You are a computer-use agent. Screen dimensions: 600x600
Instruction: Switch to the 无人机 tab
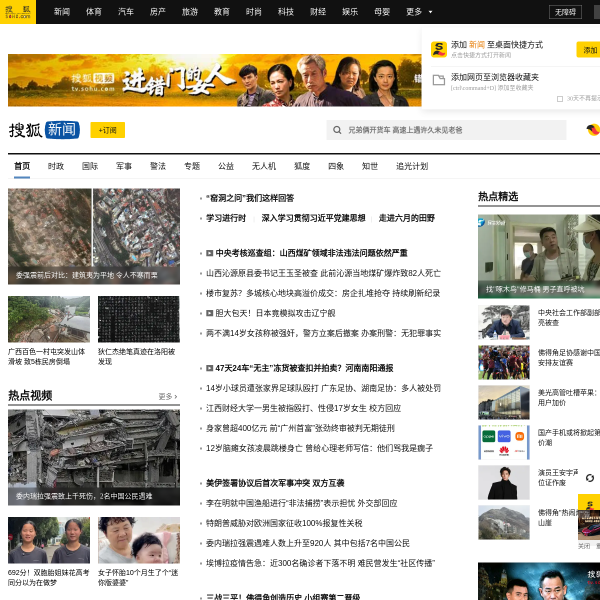coord(264,166)
